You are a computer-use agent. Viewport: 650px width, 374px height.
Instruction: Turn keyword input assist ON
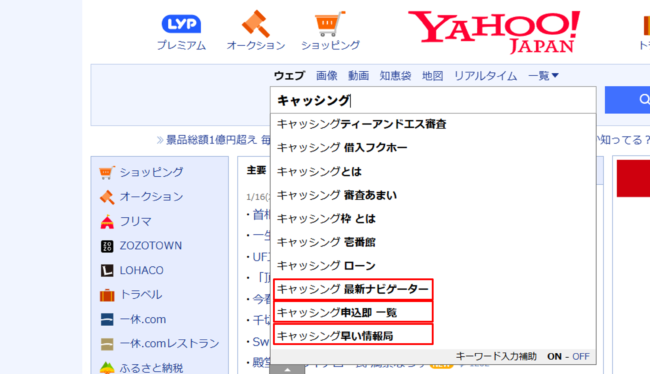pos(554,357)
